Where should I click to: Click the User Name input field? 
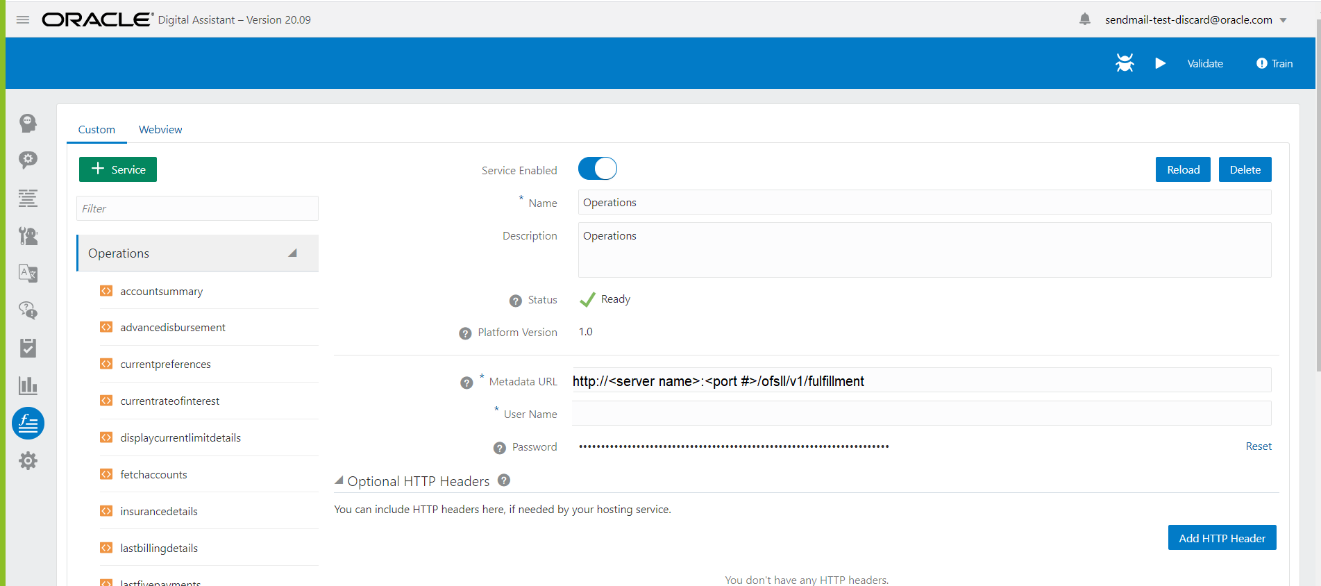pos(921,413)
